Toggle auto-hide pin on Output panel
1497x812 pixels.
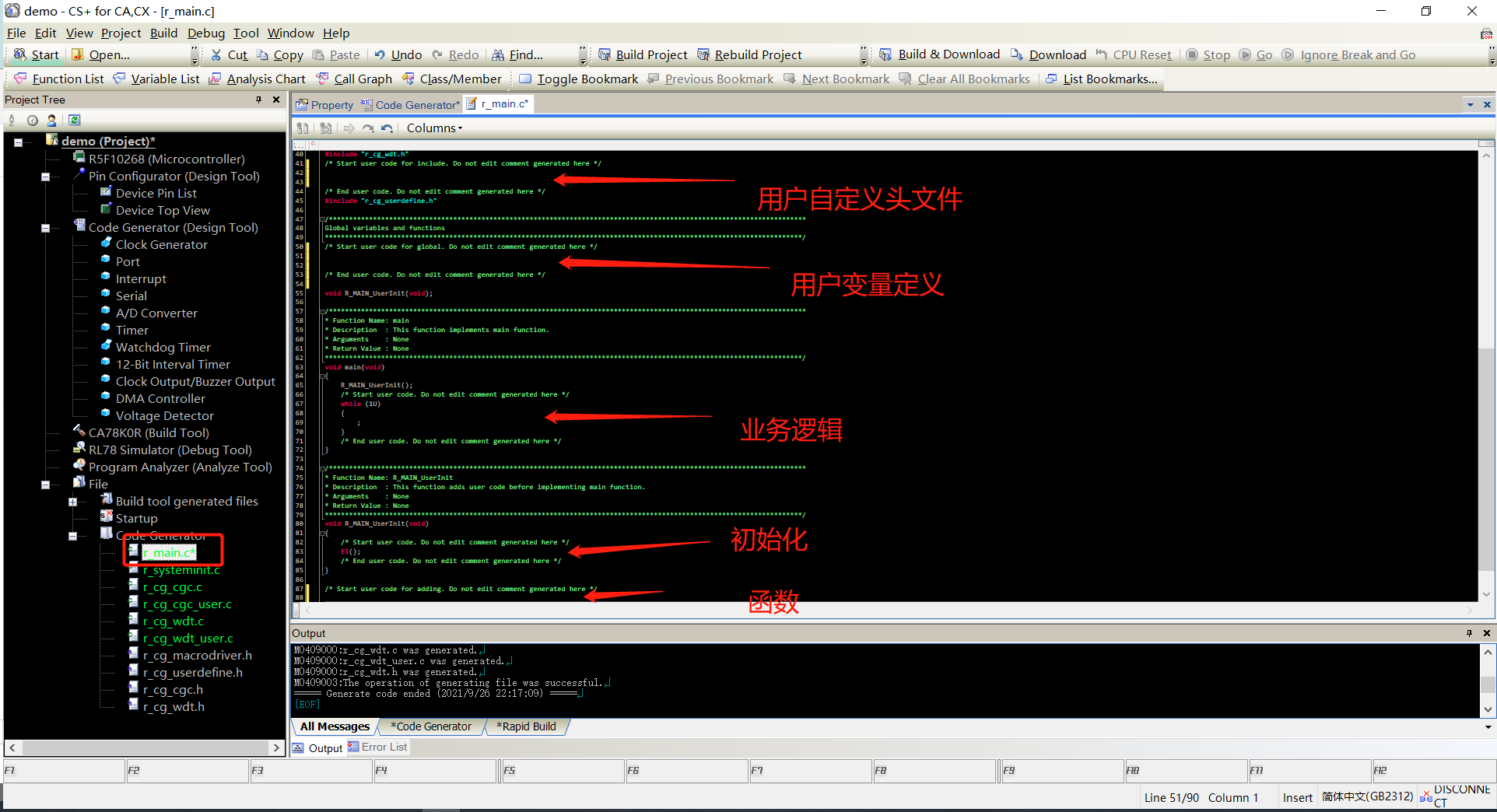pyautogui.click(x=1469, y=633)
